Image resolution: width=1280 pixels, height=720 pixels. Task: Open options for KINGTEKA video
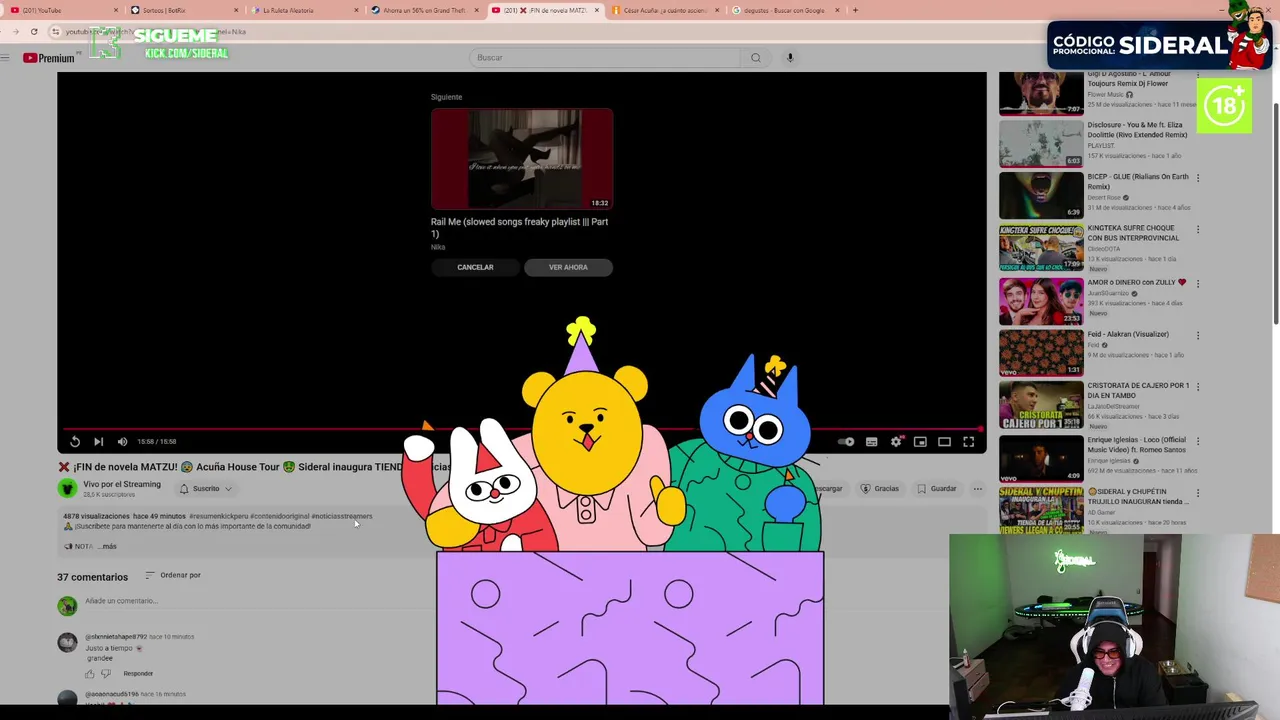coord(1198,231)
